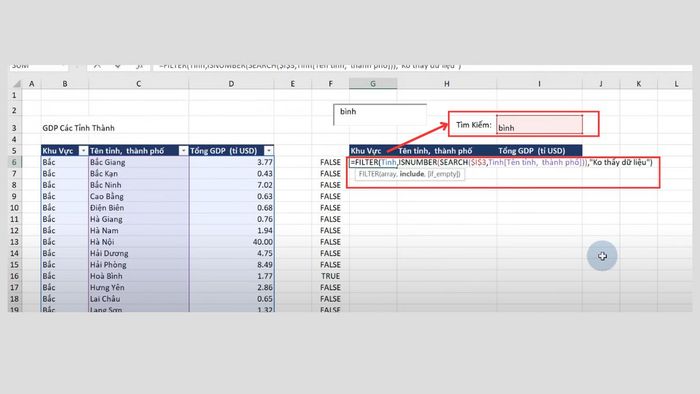This screenshot has width=700, height=394.
Task: Select column D header
Action: coord(231,84)
